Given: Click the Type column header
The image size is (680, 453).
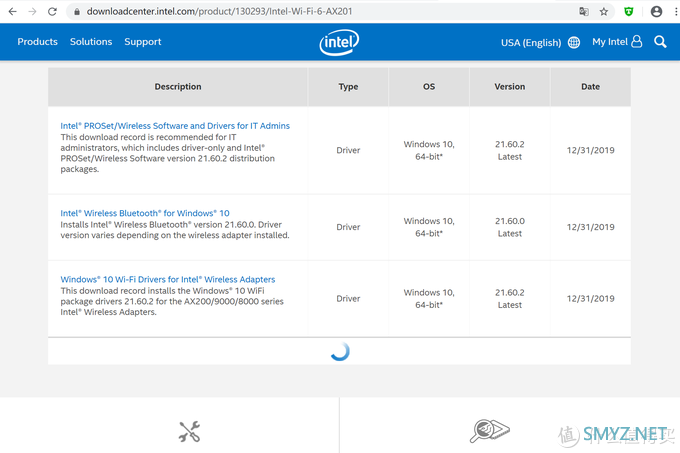Looking at the screenshot, I should [348, 87].
